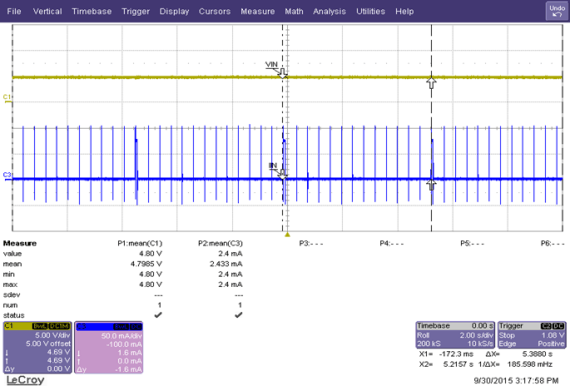
Task: Open the File menu
Action: 14,11
